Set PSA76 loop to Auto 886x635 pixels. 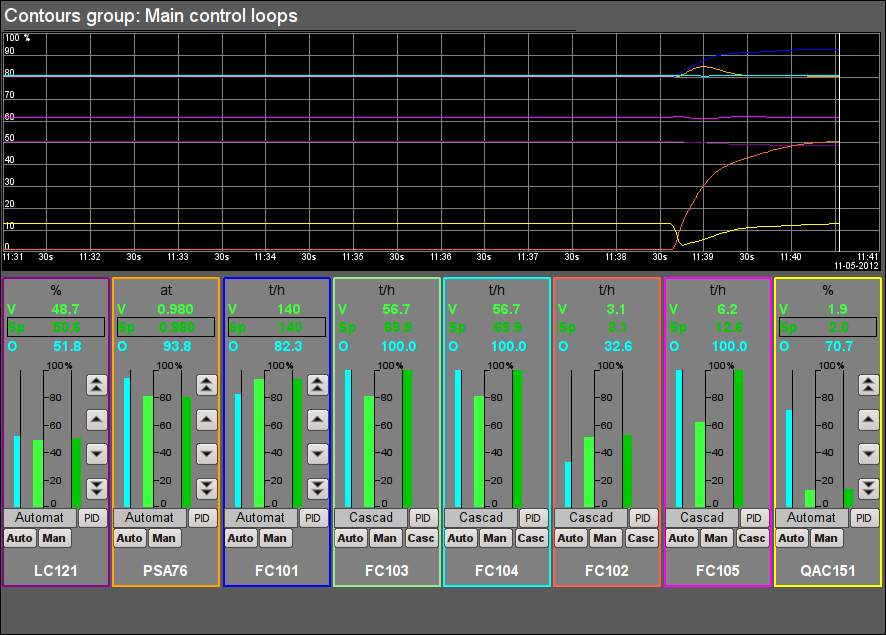(130, 538)
